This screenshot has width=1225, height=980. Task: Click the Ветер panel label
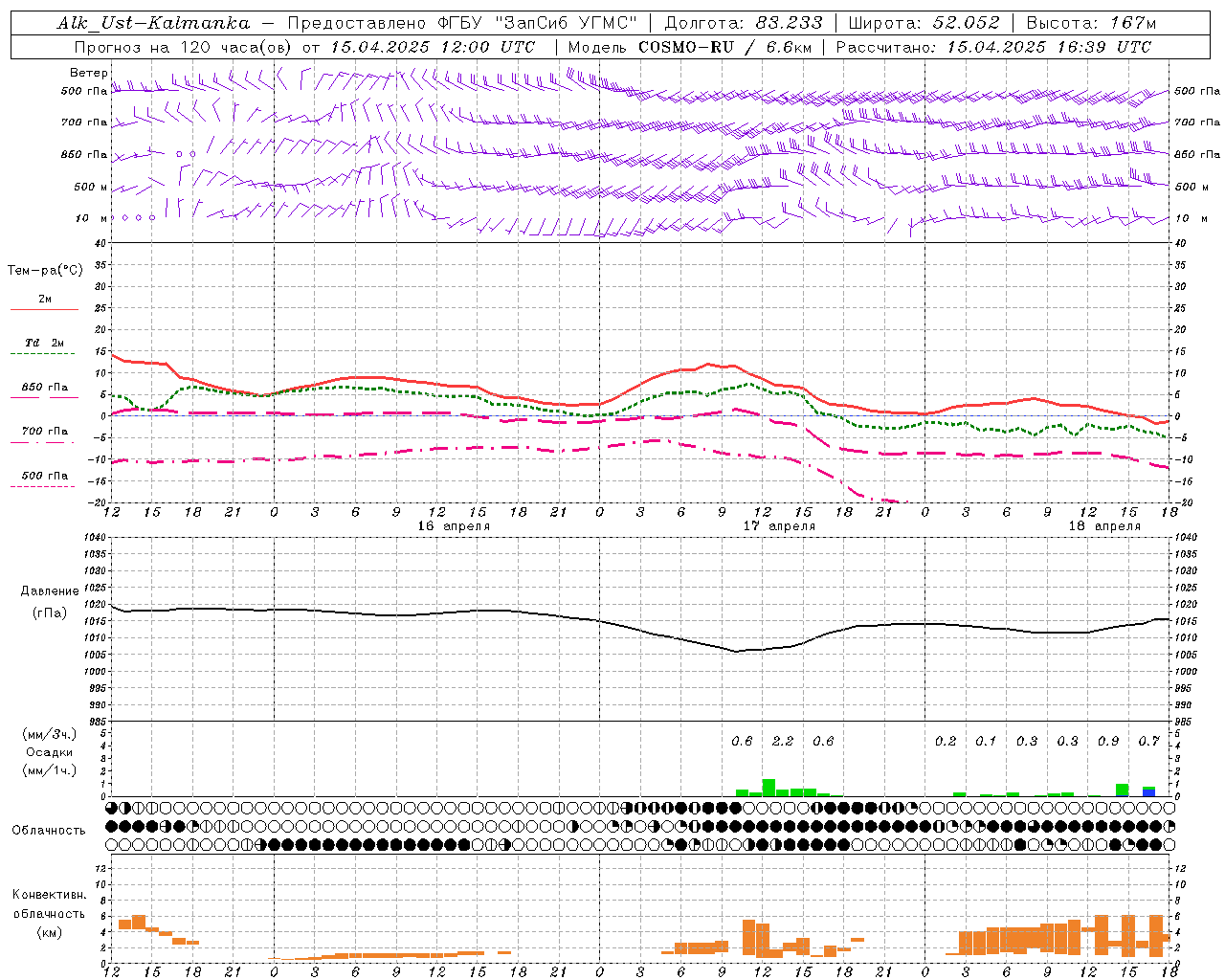[88, 73]
